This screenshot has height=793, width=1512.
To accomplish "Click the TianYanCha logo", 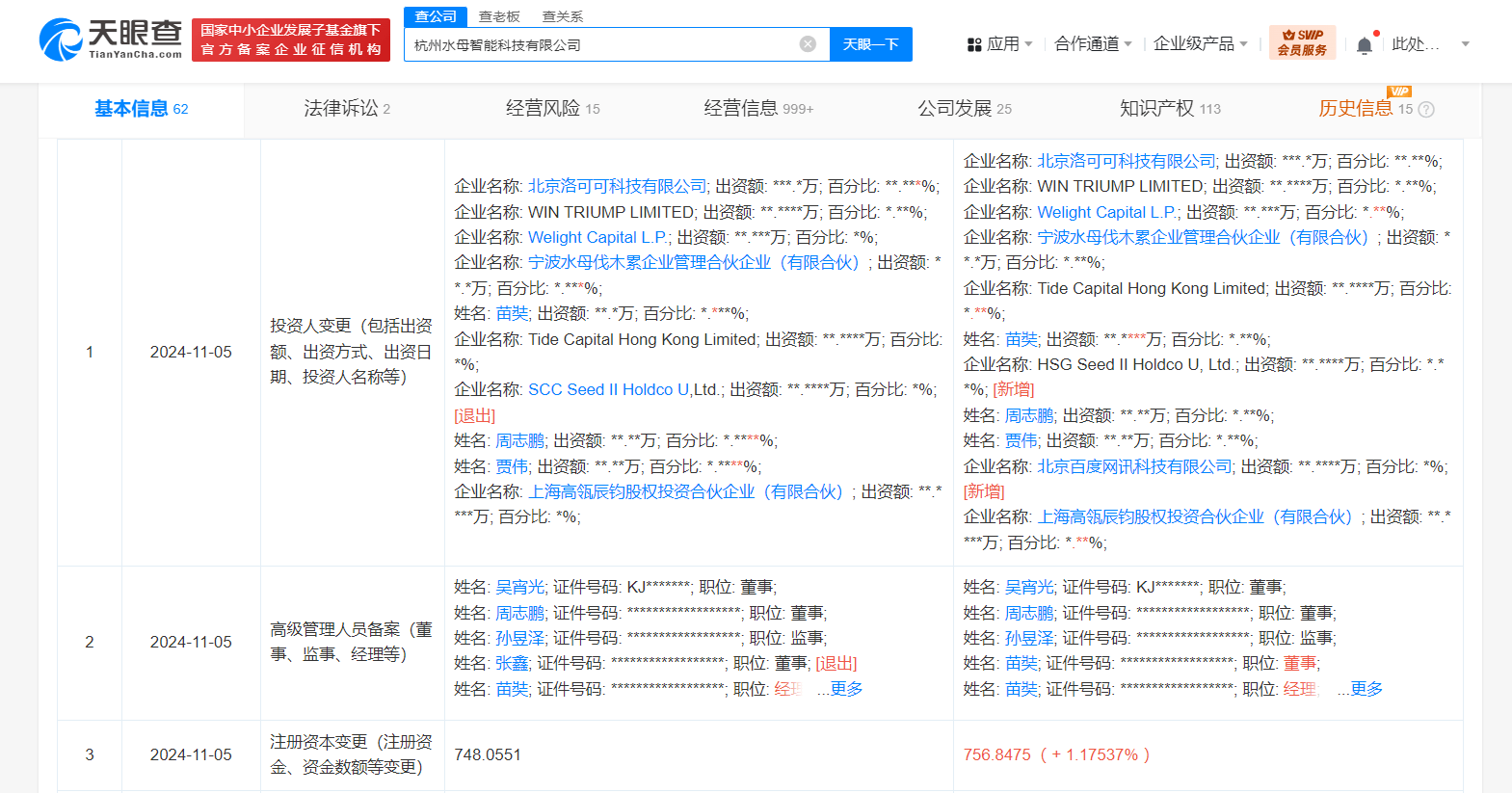I will tap(110, 40).
